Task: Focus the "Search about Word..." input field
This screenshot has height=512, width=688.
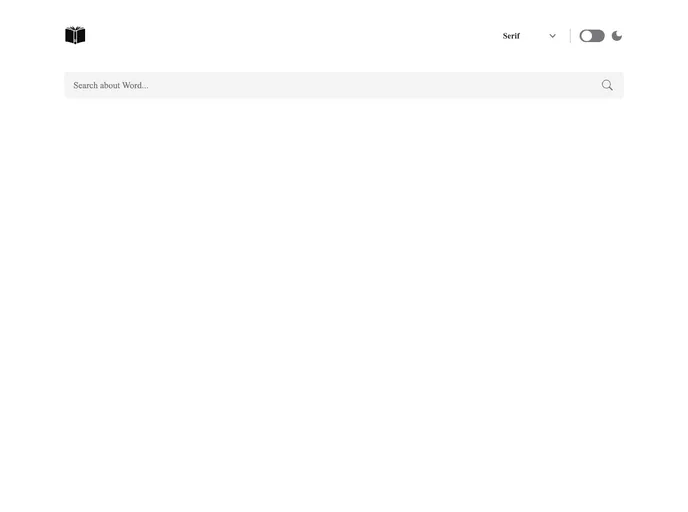Action: pos(330,85)
